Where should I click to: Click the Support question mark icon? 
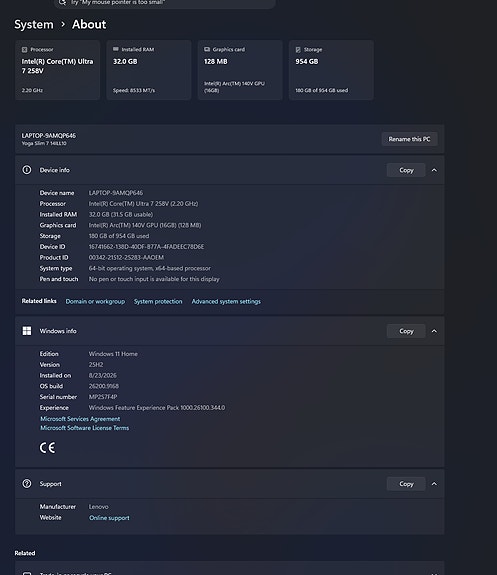click(27, 484)
